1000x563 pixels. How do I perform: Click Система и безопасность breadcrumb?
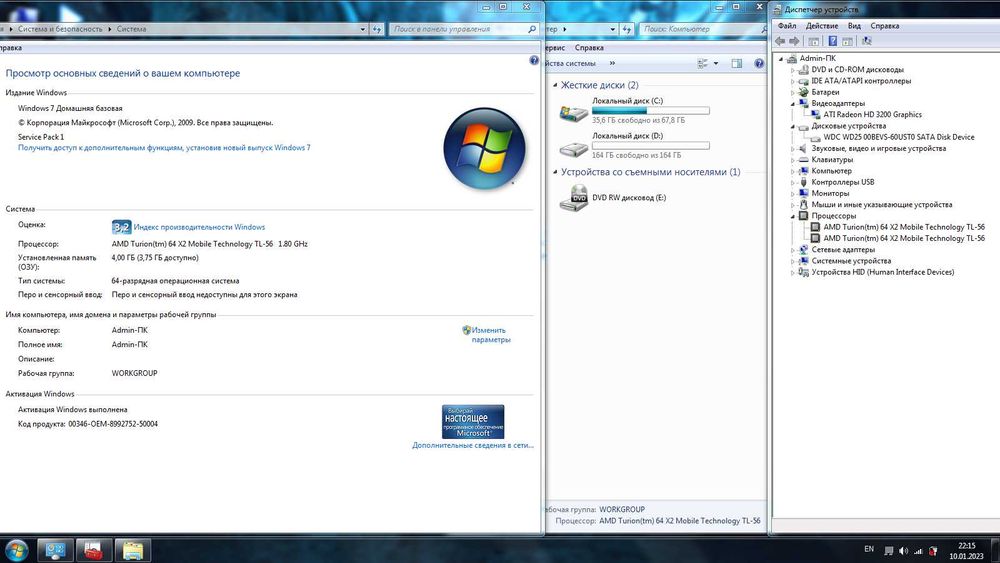tap(60, 29)
